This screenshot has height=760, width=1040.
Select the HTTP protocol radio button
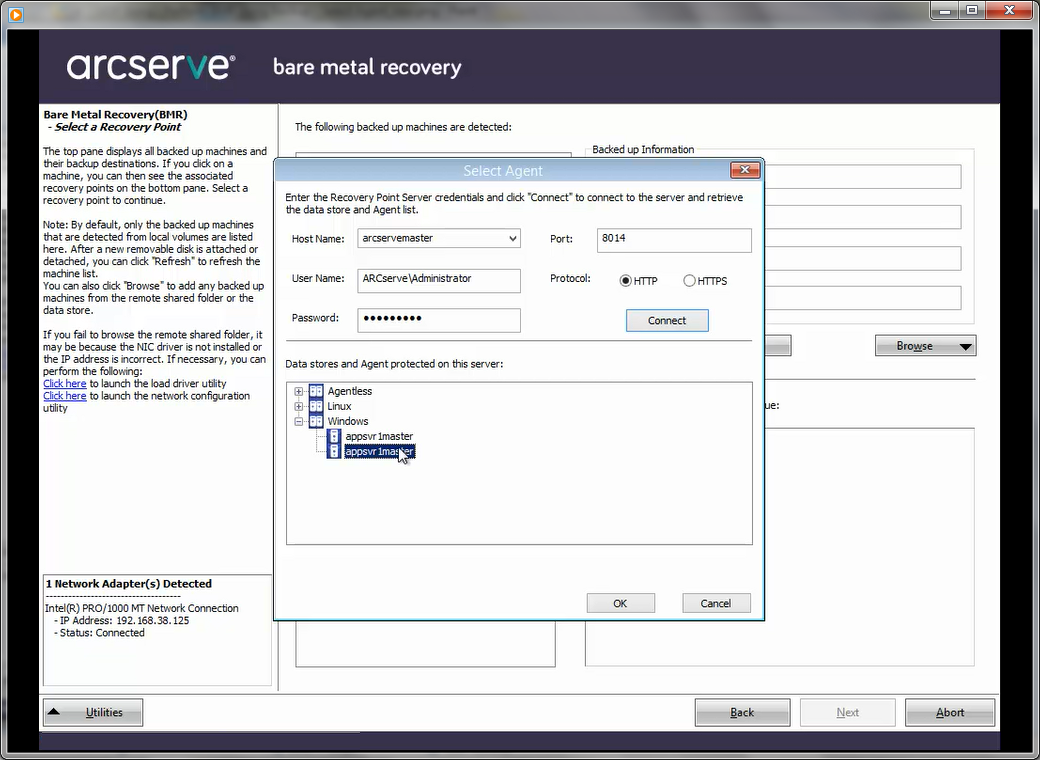click(626, 281)
